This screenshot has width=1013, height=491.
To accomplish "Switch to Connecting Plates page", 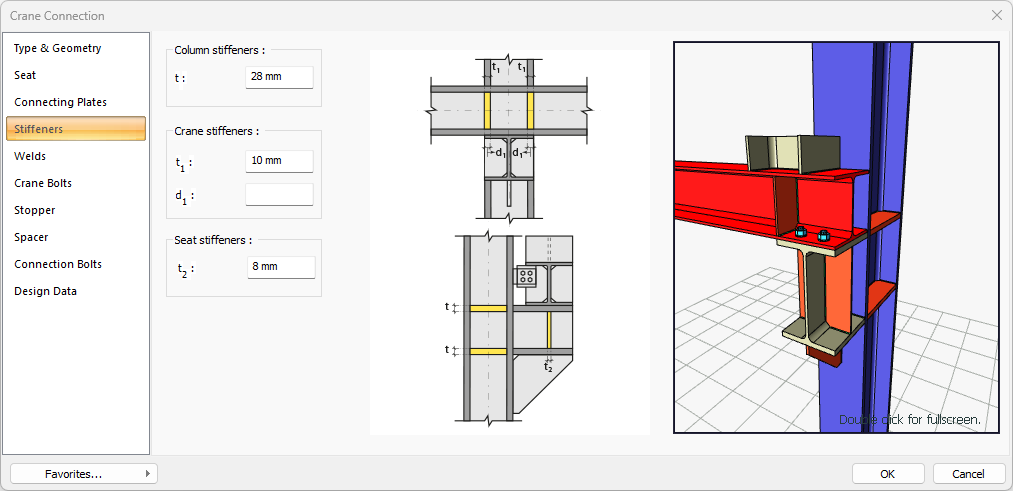I will (x=60, y=102).
